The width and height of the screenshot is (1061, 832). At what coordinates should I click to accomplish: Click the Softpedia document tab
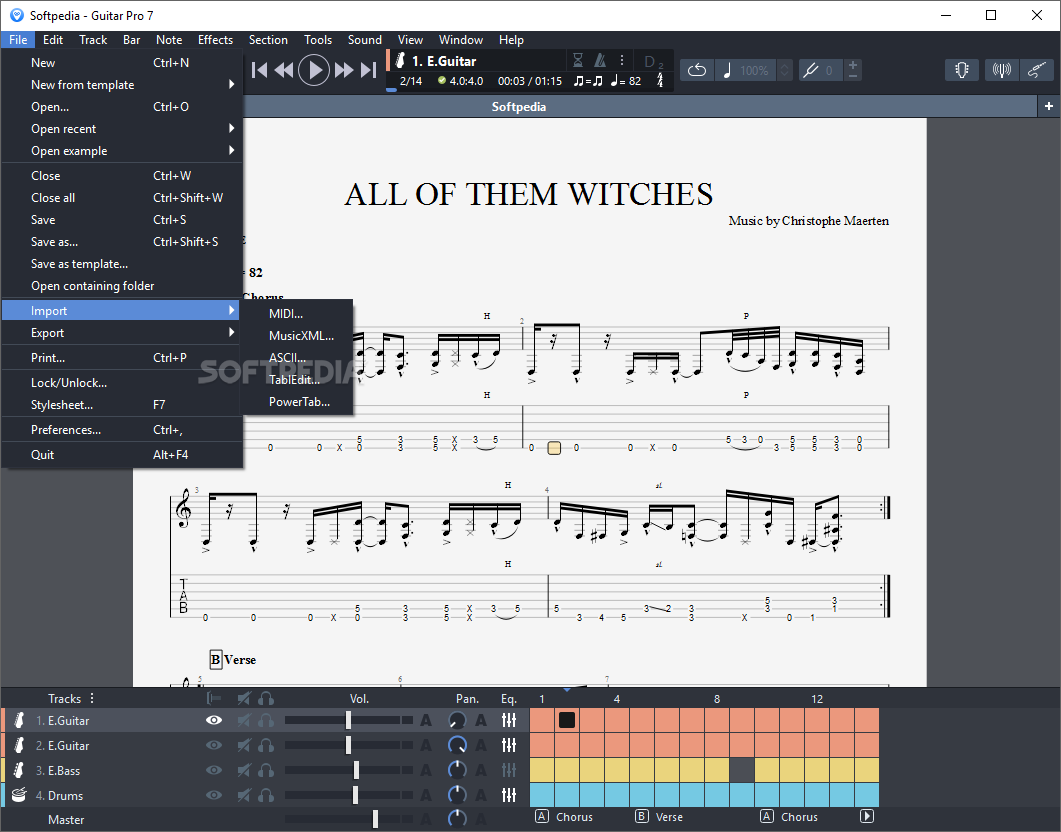tap(518, 107)
